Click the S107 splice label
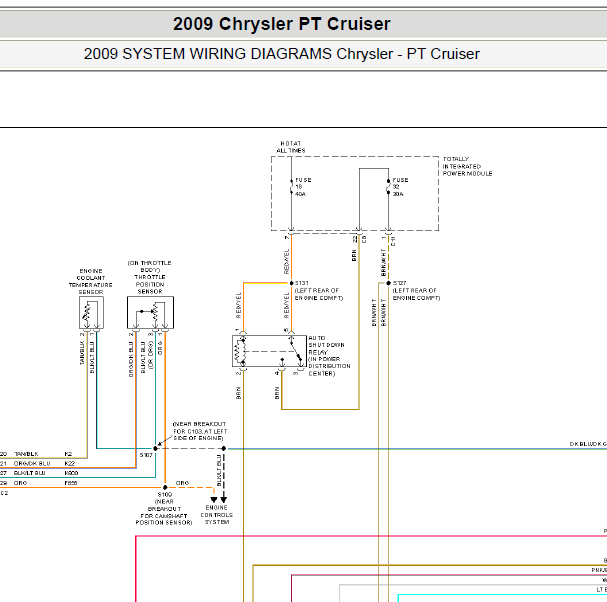 146,455
